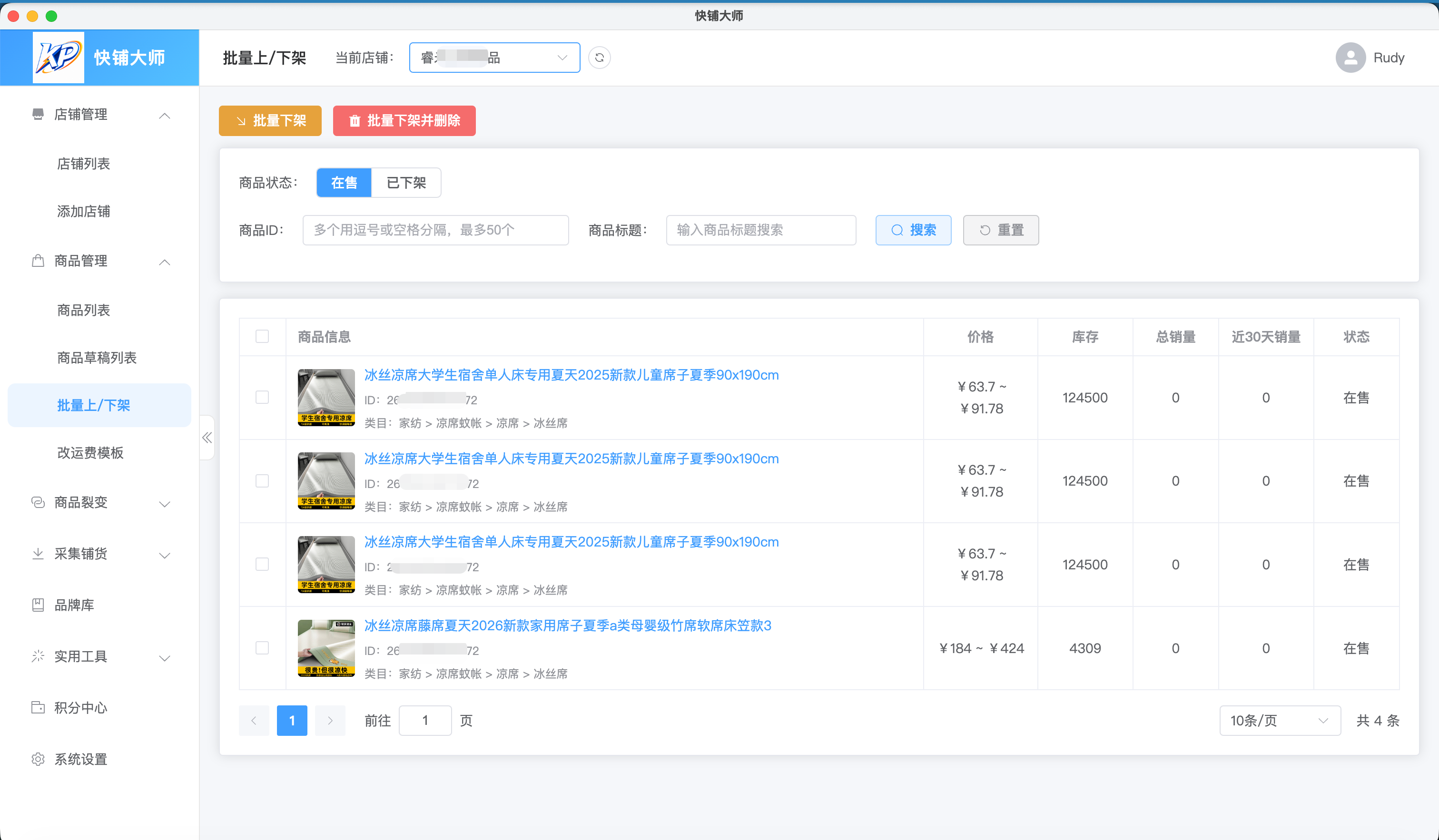Click the 品牌库 book icon
This screenshot has width=1439, height=840.
pyautogui.click(x=38, y=605)
